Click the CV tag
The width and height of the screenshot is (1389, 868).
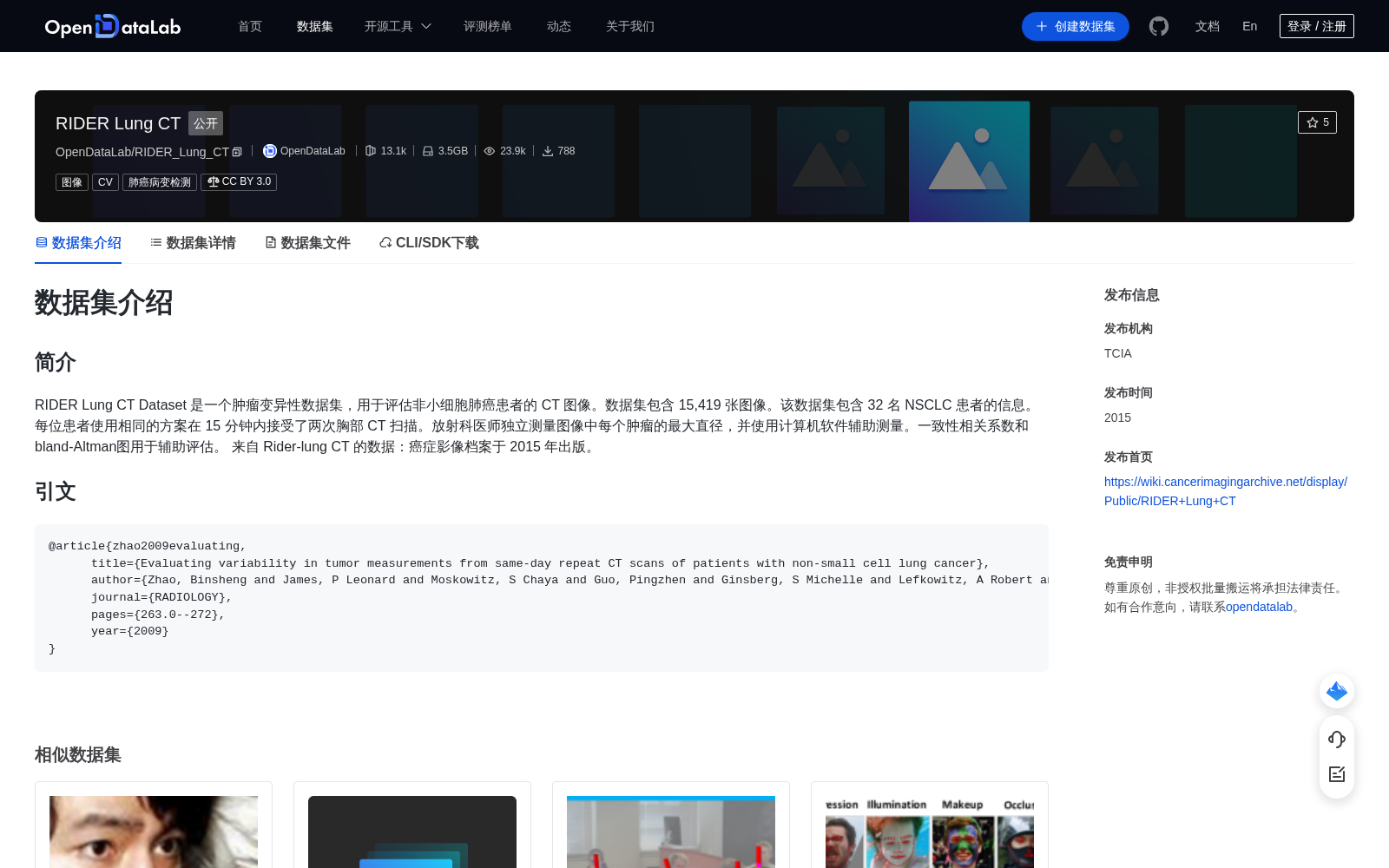(105, 182)
